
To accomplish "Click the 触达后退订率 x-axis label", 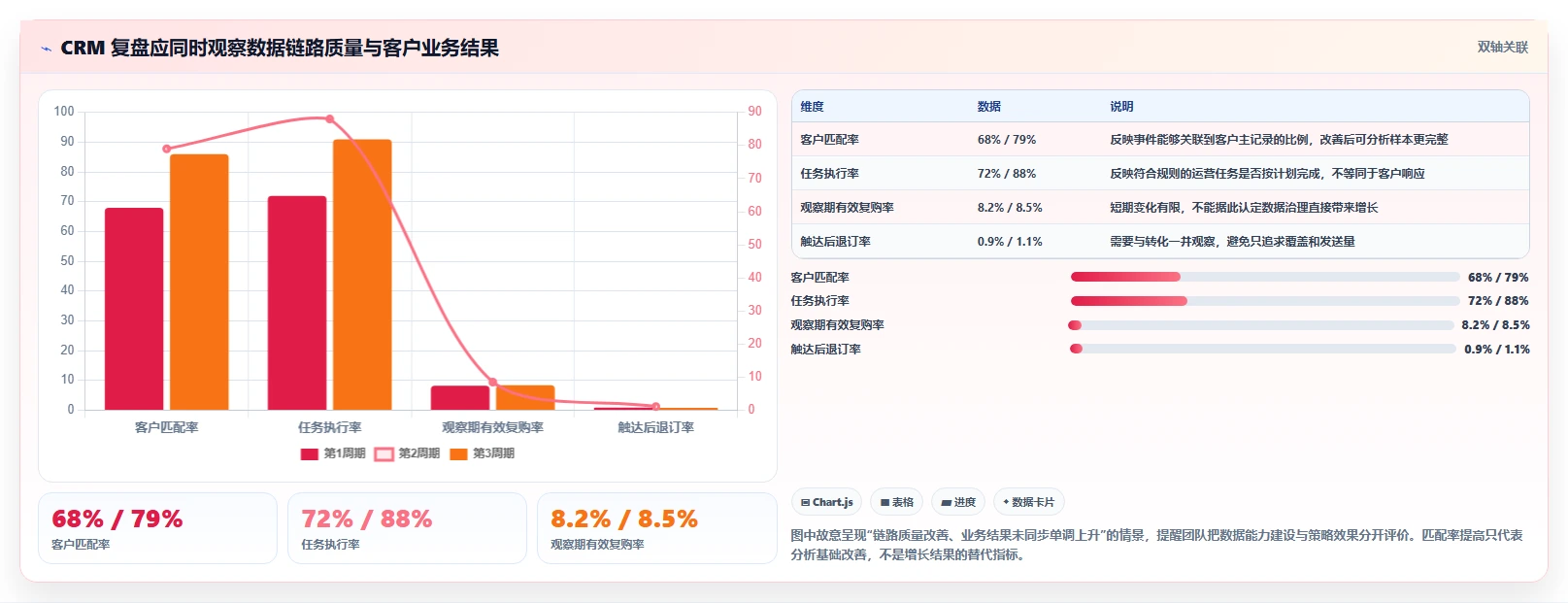I will point(655,427).
